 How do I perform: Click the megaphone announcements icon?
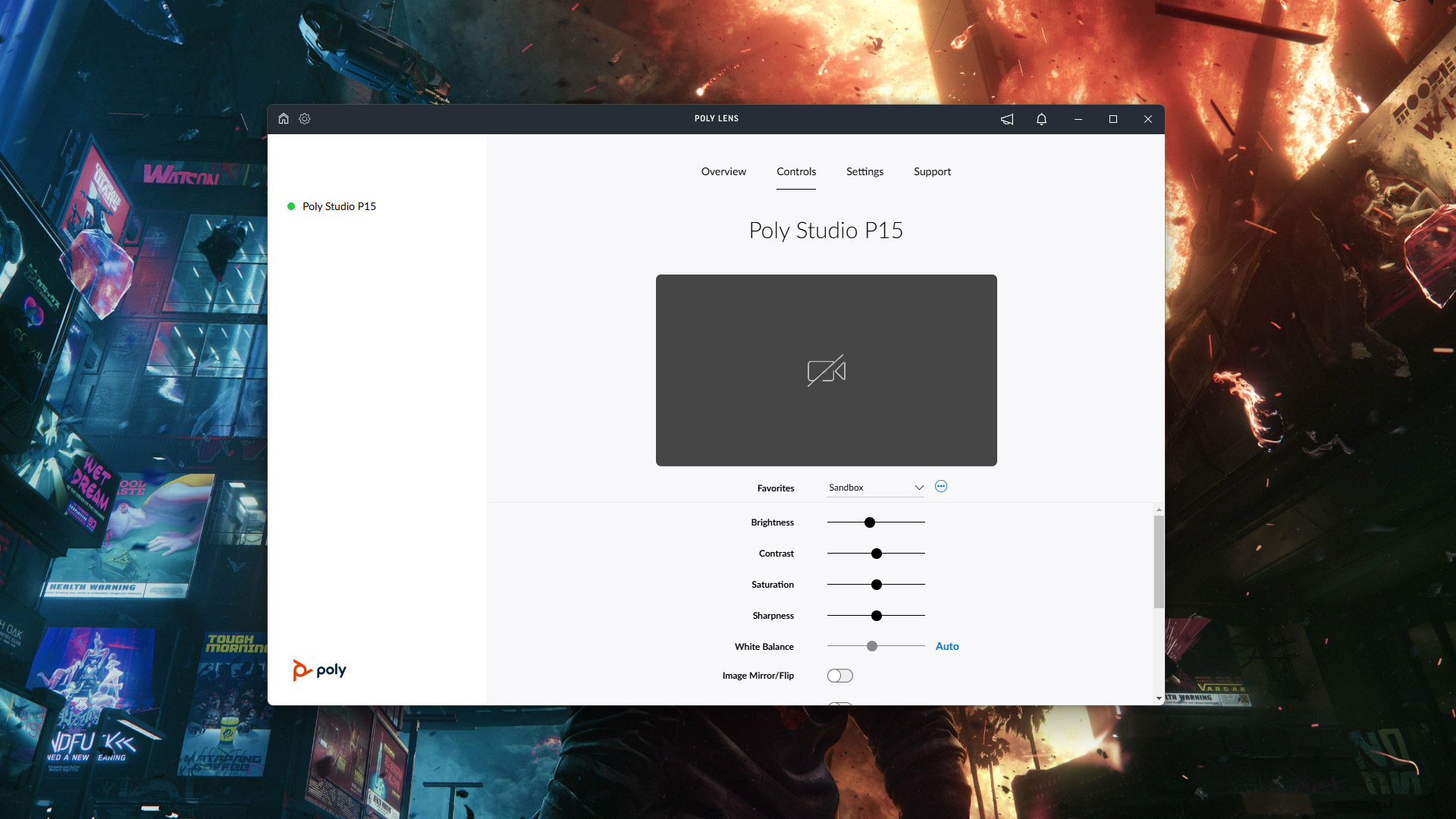[x=1007, y=119]
